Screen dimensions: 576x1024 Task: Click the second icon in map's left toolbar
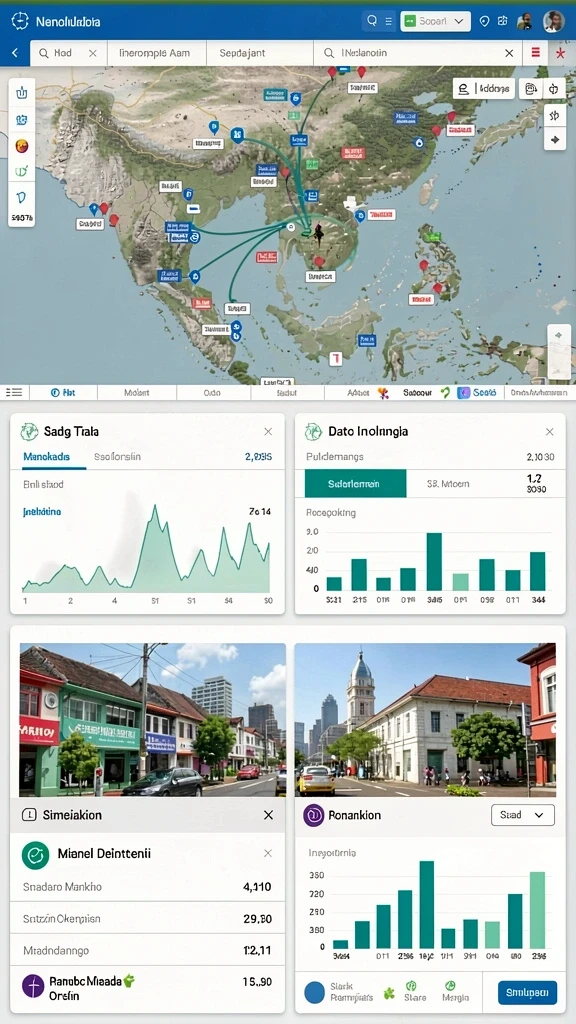coord(22,119)
